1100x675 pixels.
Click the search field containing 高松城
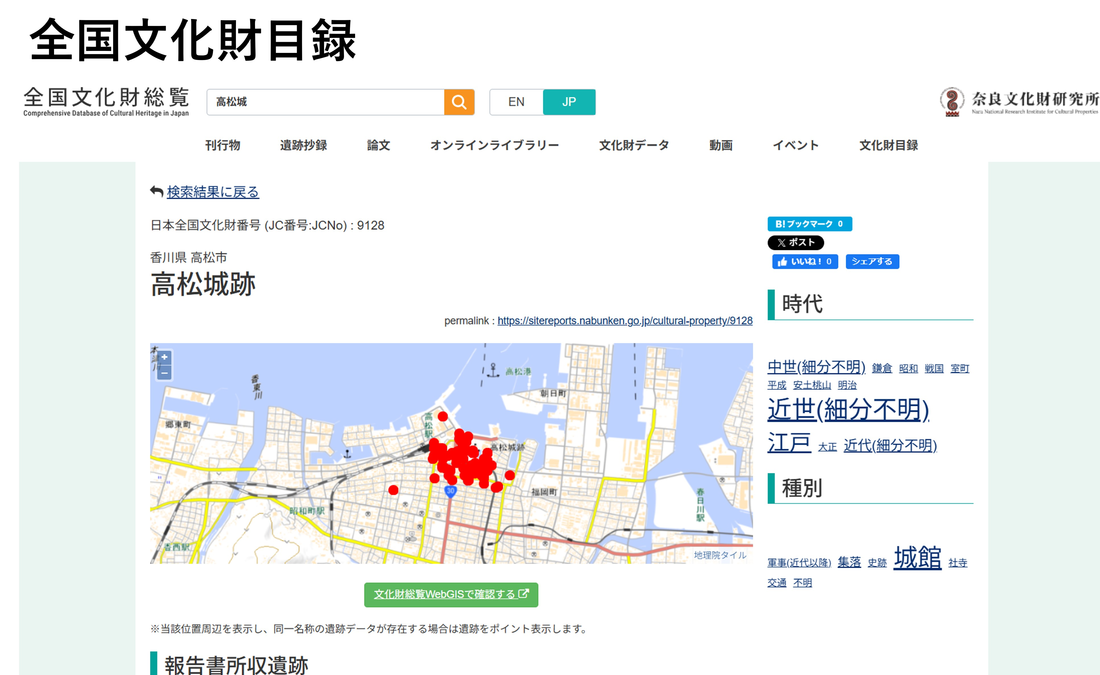(x=325, y=102)
